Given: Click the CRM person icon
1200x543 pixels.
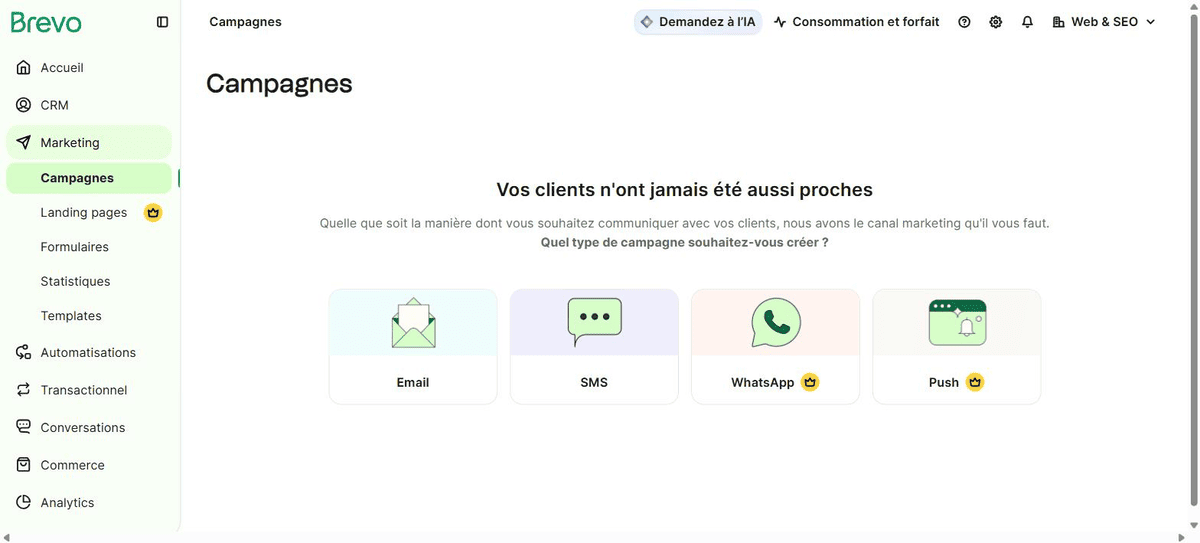Looking at the screenshot, I should coord(24,105).
